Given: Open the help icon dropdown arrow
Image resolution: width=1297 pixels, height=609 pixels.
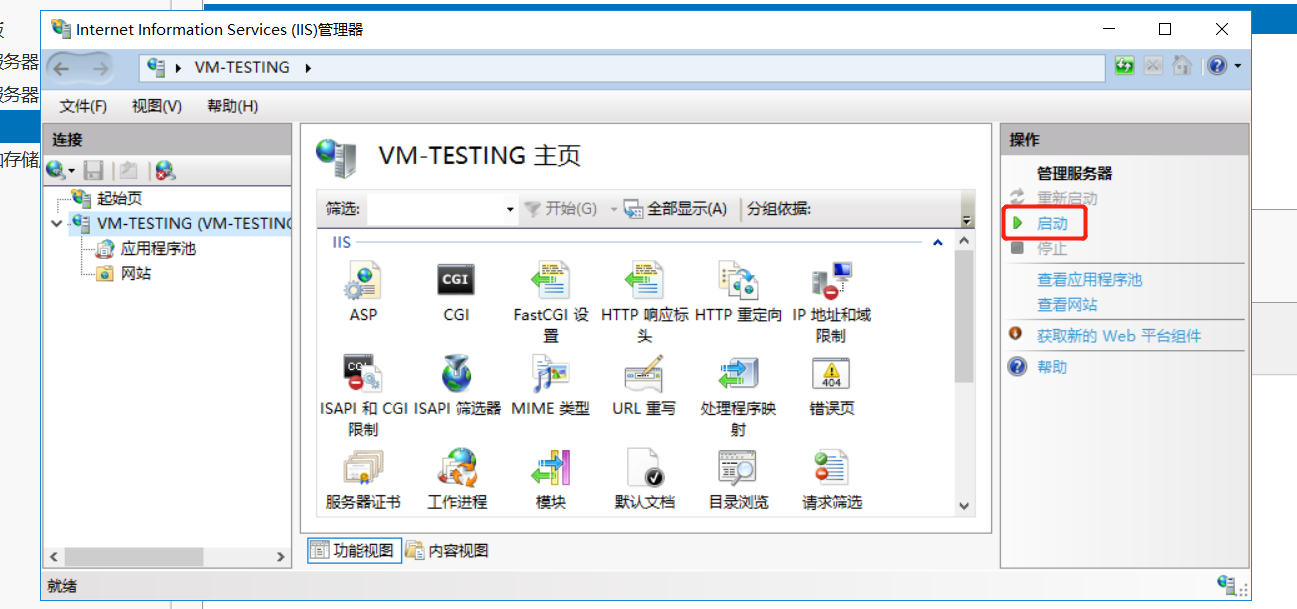Looking at the screenshot, I should pyautogui.click(x=1238, y=66).
